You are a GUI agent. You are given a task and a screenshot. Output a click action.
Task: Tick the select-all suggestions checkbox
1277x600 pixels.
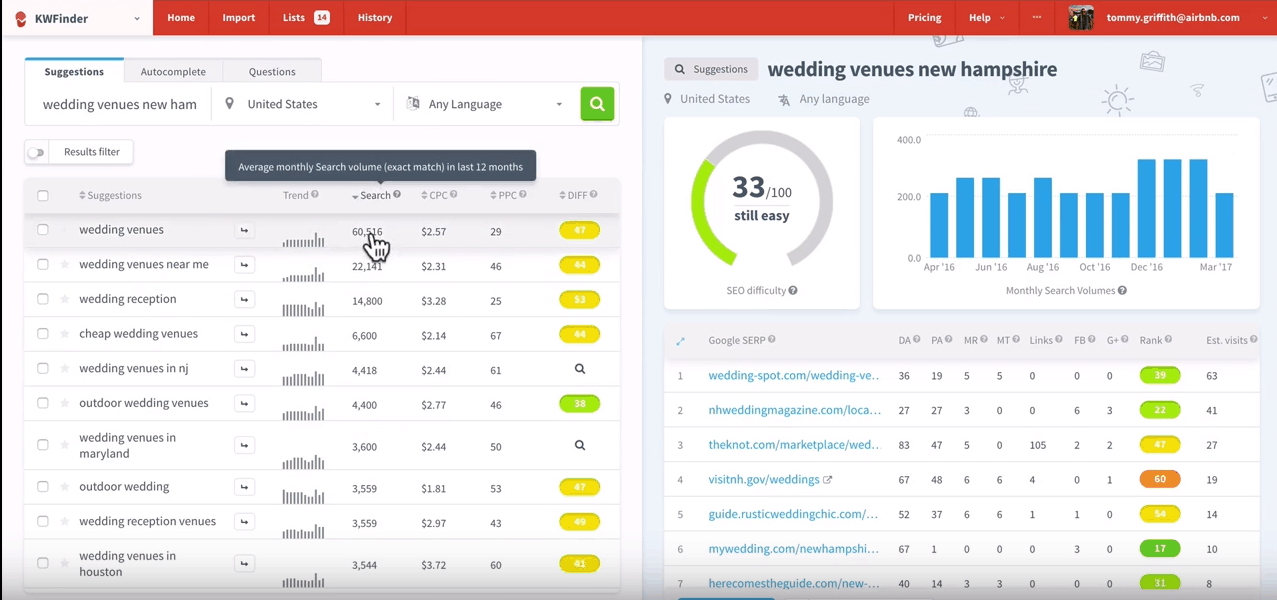[43, 196]
